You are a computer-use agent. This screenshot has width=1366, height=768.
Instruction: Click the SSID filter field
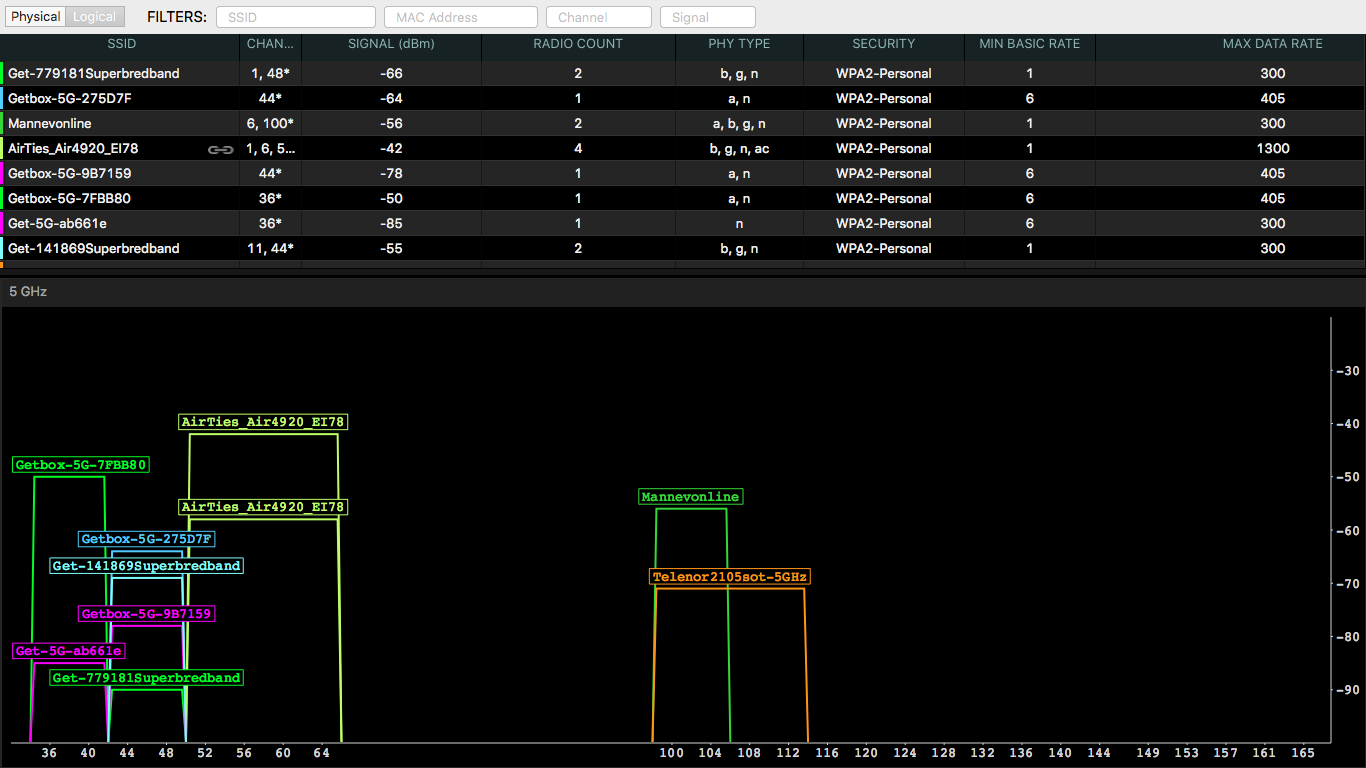[x=296, y=17]
